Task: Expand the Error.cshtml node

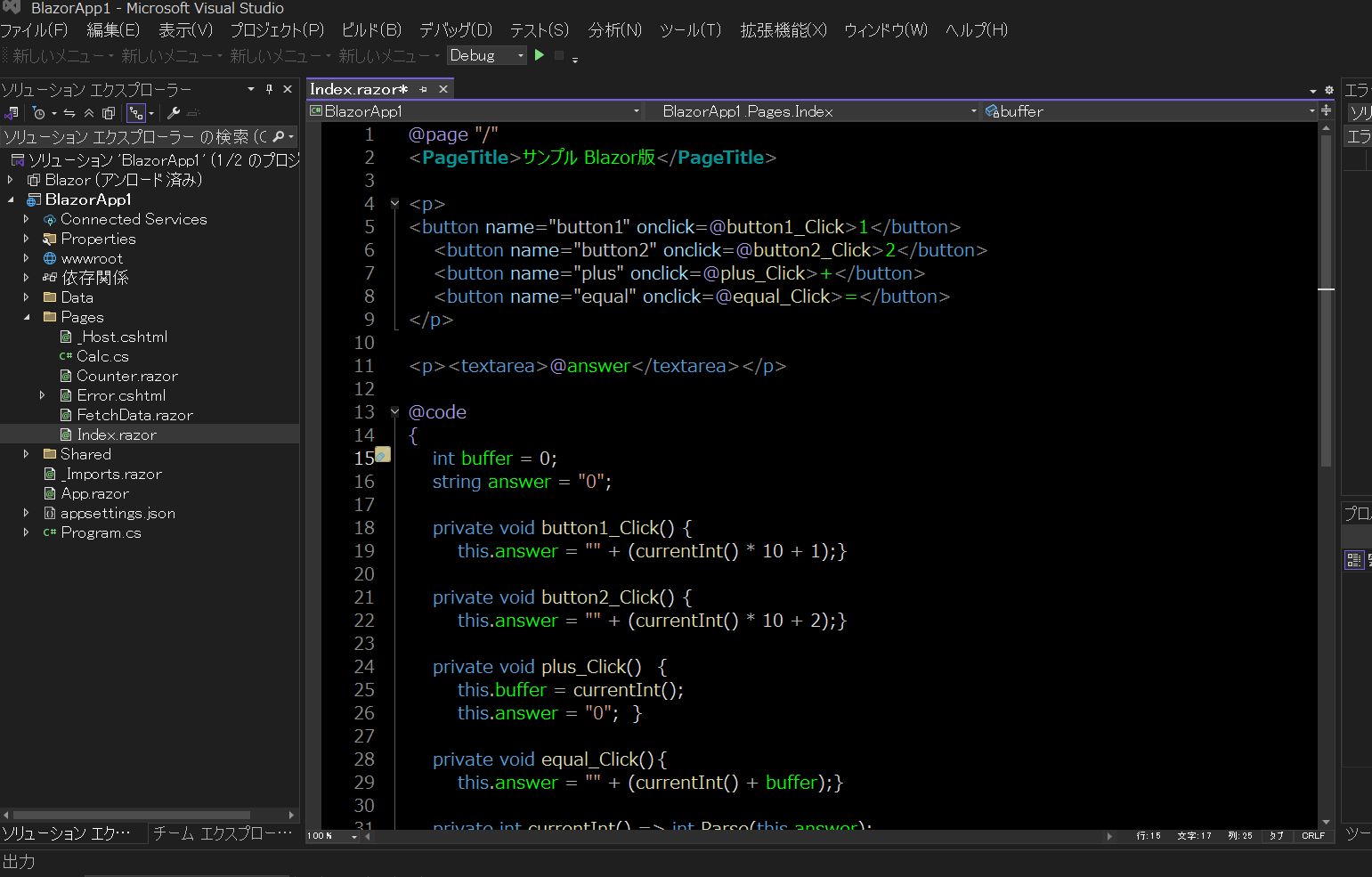Action: [x=42, y=395]
